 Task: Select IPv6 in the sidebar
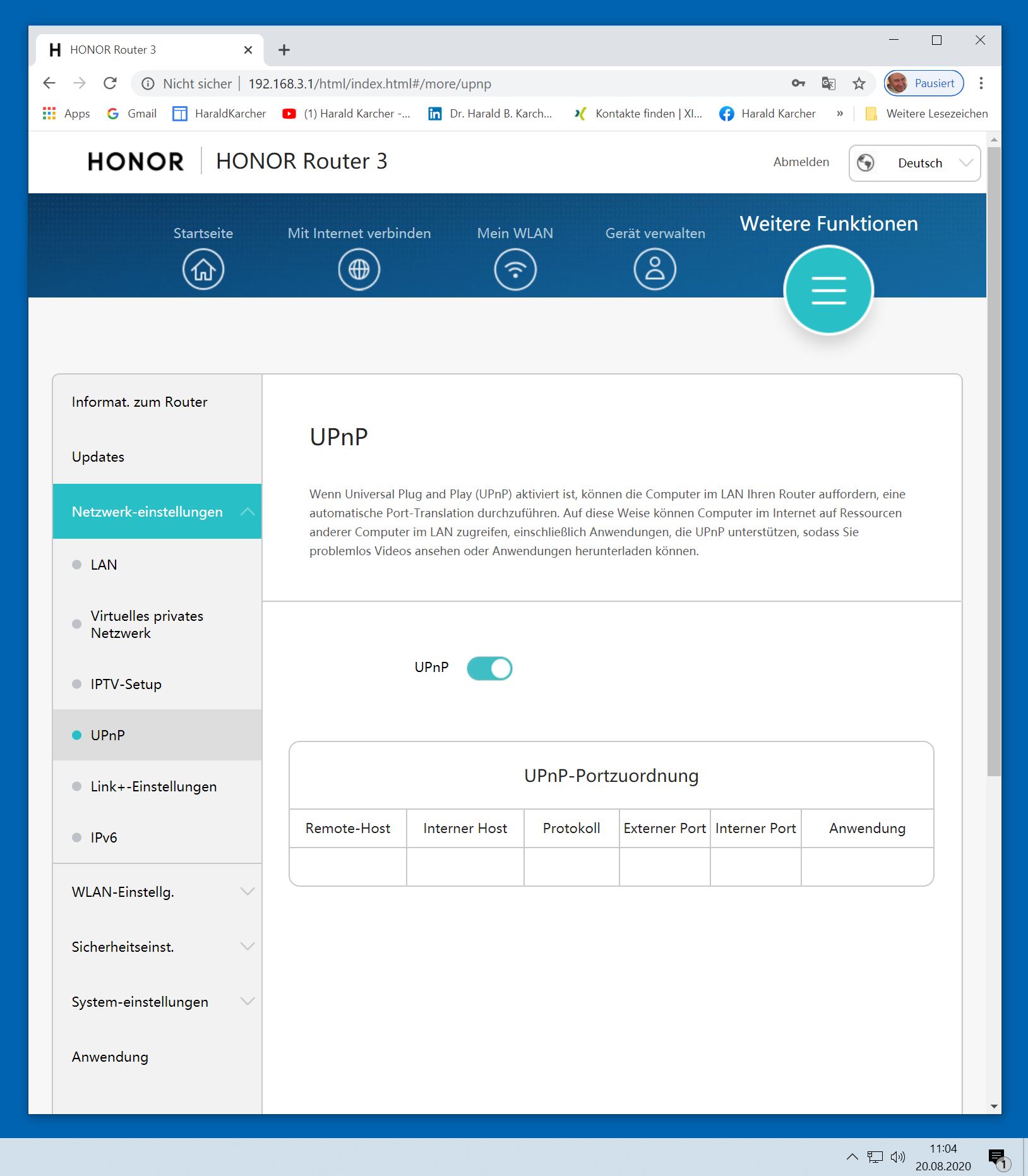point(157,837)
